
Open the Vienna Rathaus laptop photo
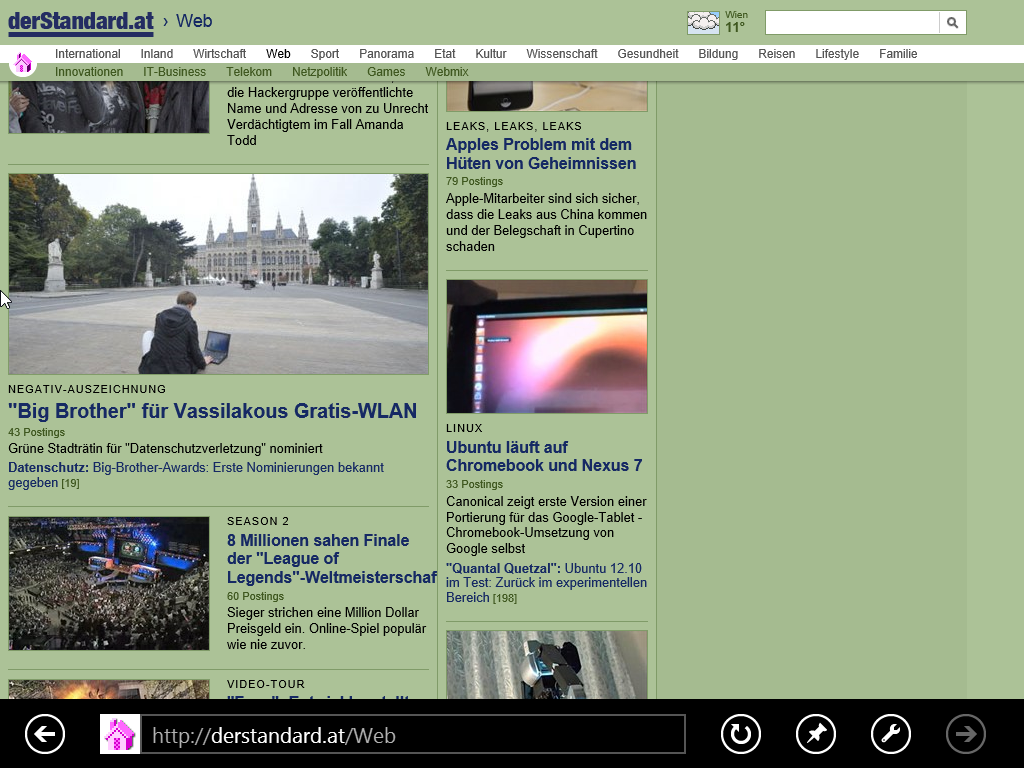coord(218,274)
